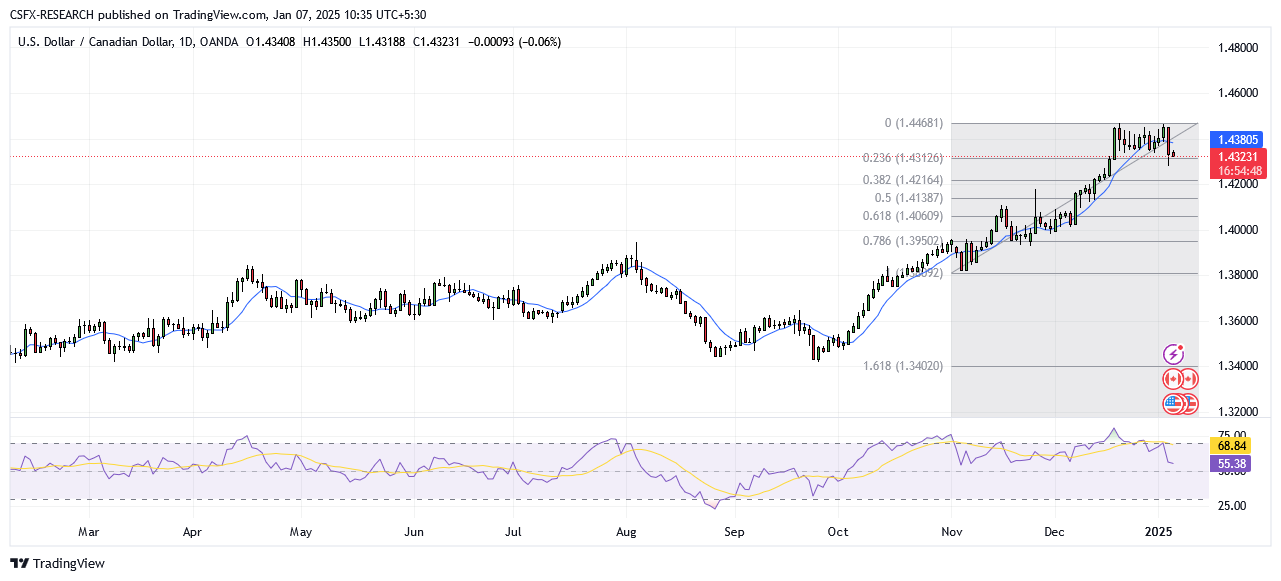Open the purple lightning bolt event icon
Image resolution: width=1281 pixels, height=581 pixels.
[x=1173, y=354]
